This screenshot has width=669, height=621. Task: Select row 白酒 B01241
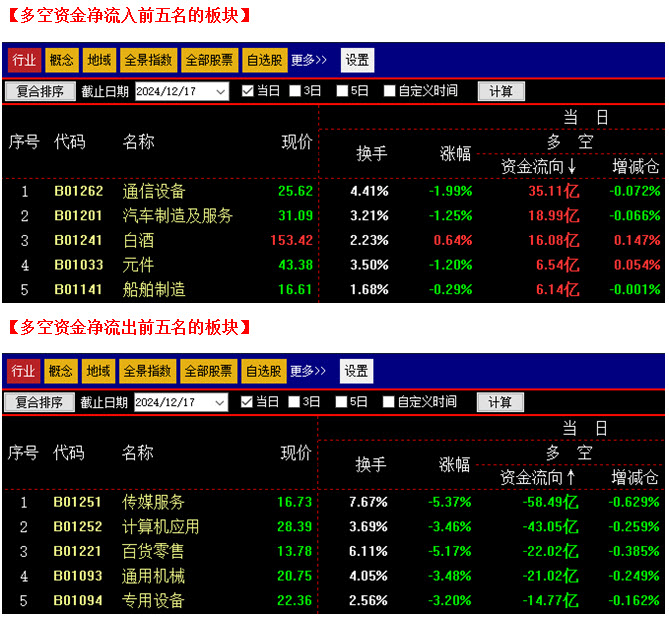click(x=334, y=240)
